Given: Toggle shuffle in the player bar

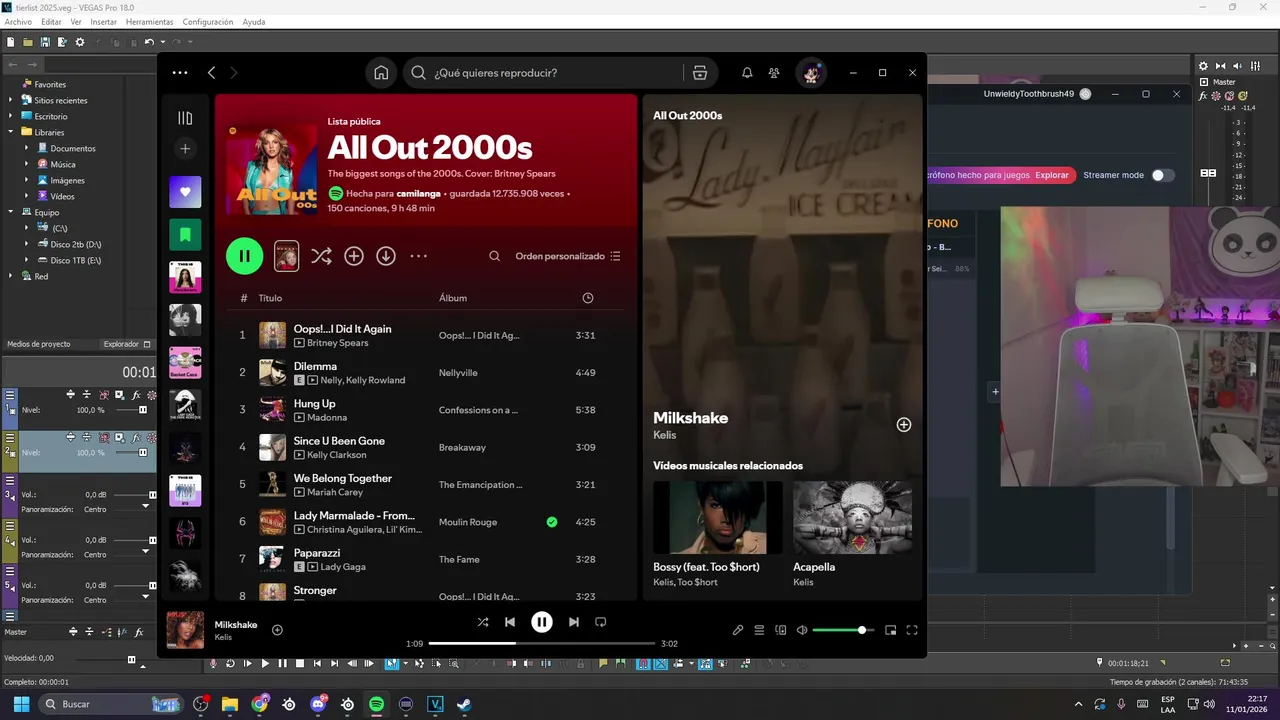Looking at the screenshot, I should [x=483, y=622].
